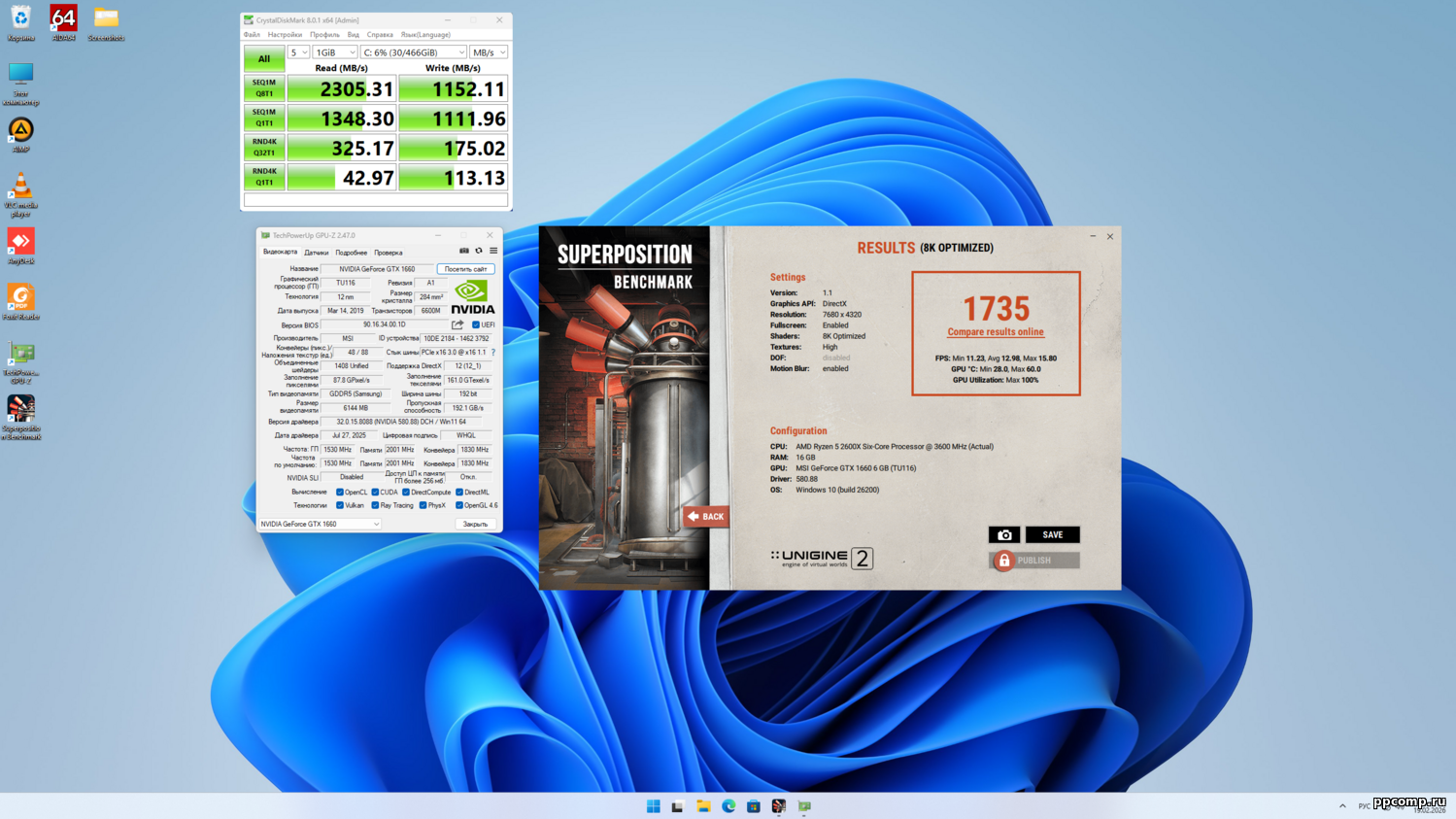Open AIDA64 desktop shortcut
The height and width of the screenshot is (819, 1456).
tap(63, 22)
